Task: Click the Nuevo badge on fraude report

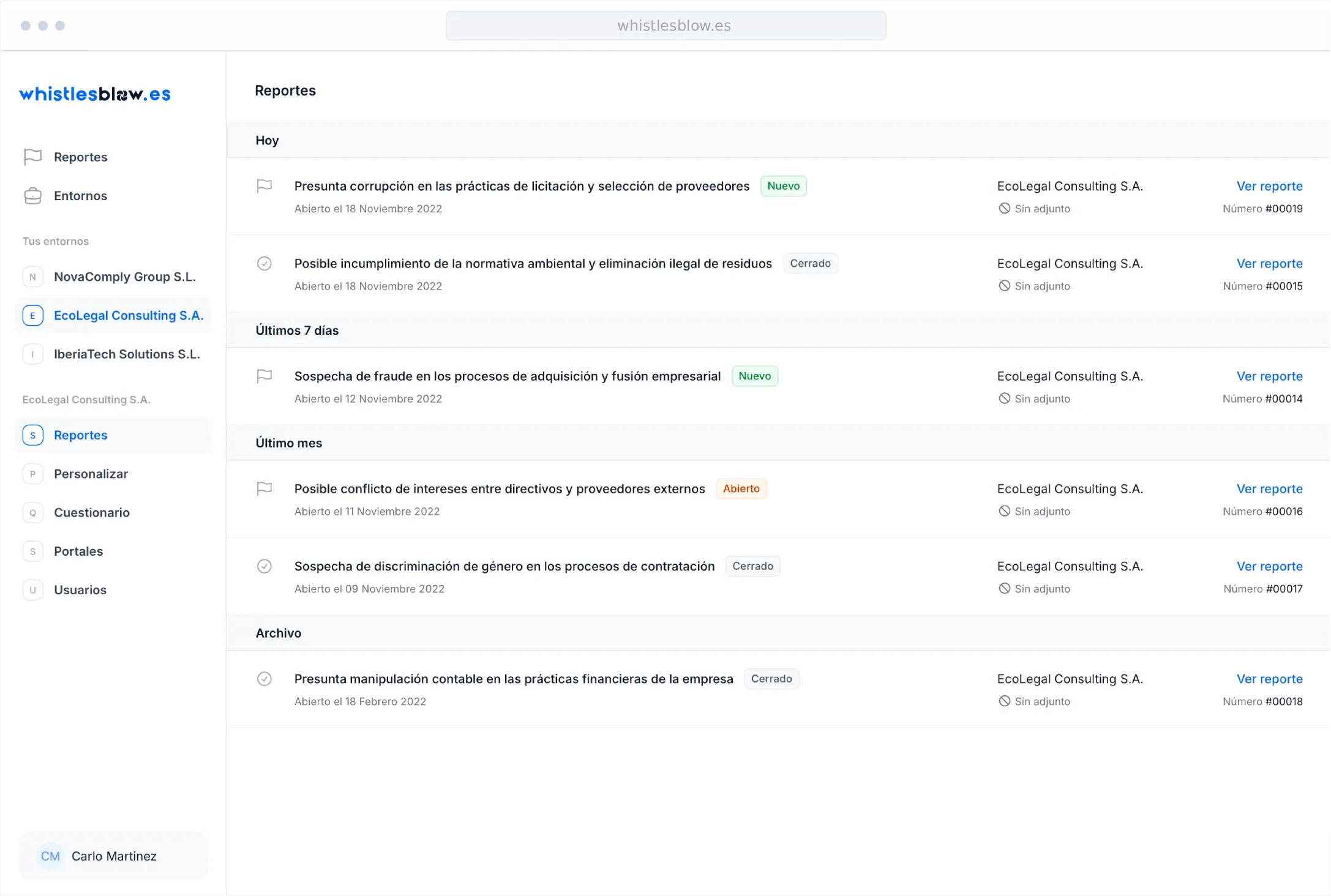Action: [x=754, y=376]
